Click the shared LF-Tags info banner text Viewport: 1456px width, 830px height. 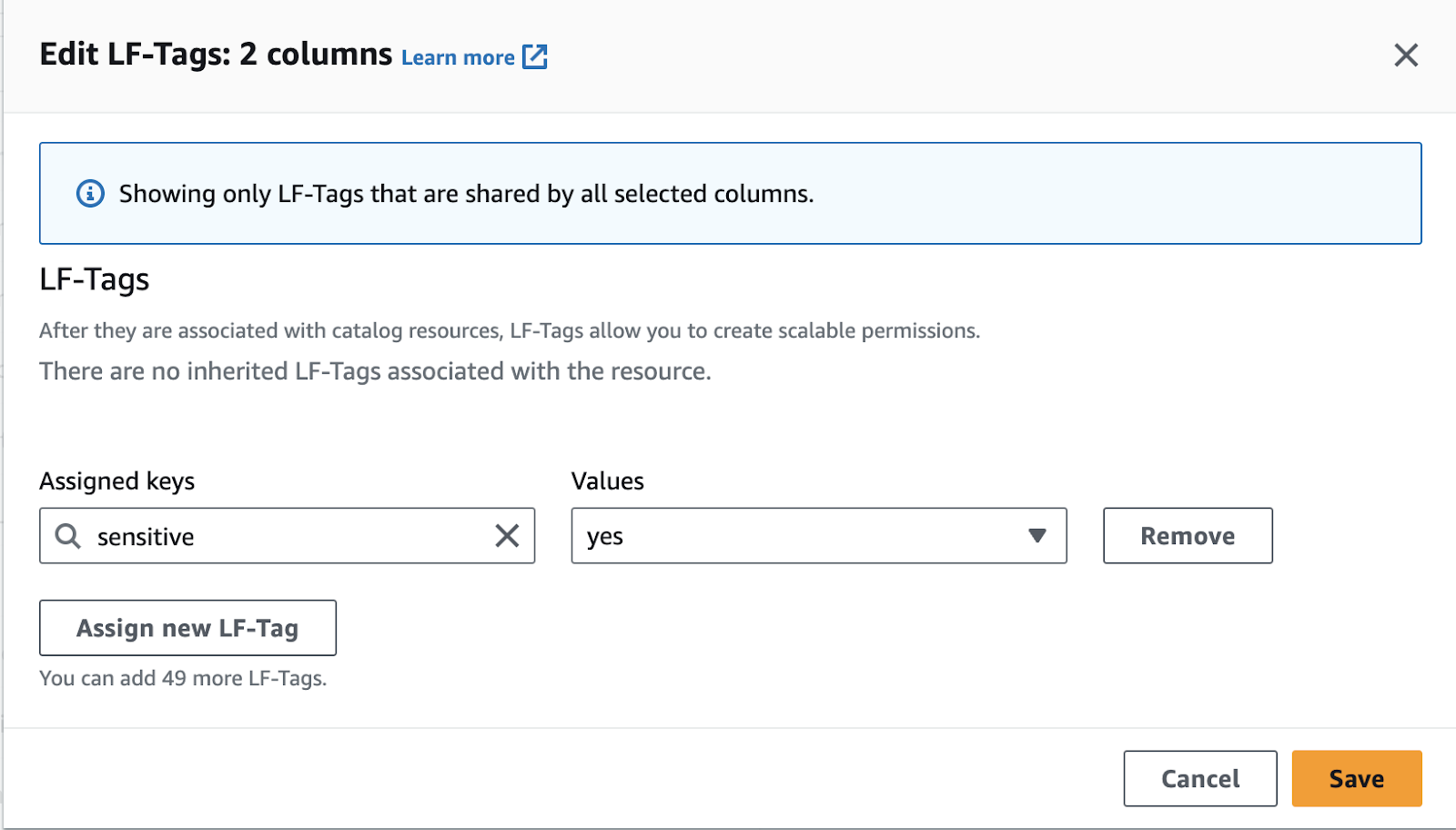point(466,194)
